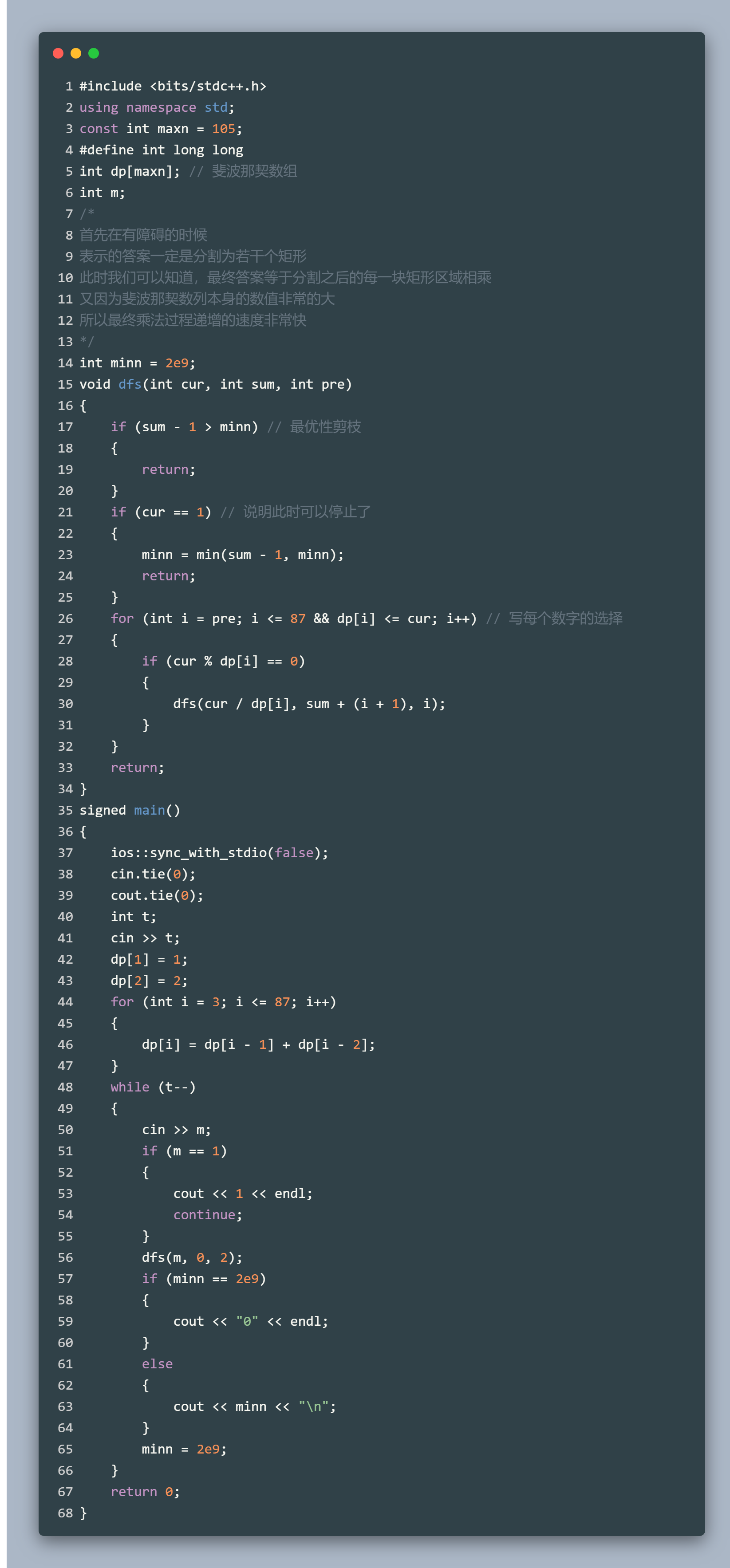This screenshot has height=1568, width=730.
Task: Click the 'dfs(m, 0, 2);' call
Action: point(192,1257)
